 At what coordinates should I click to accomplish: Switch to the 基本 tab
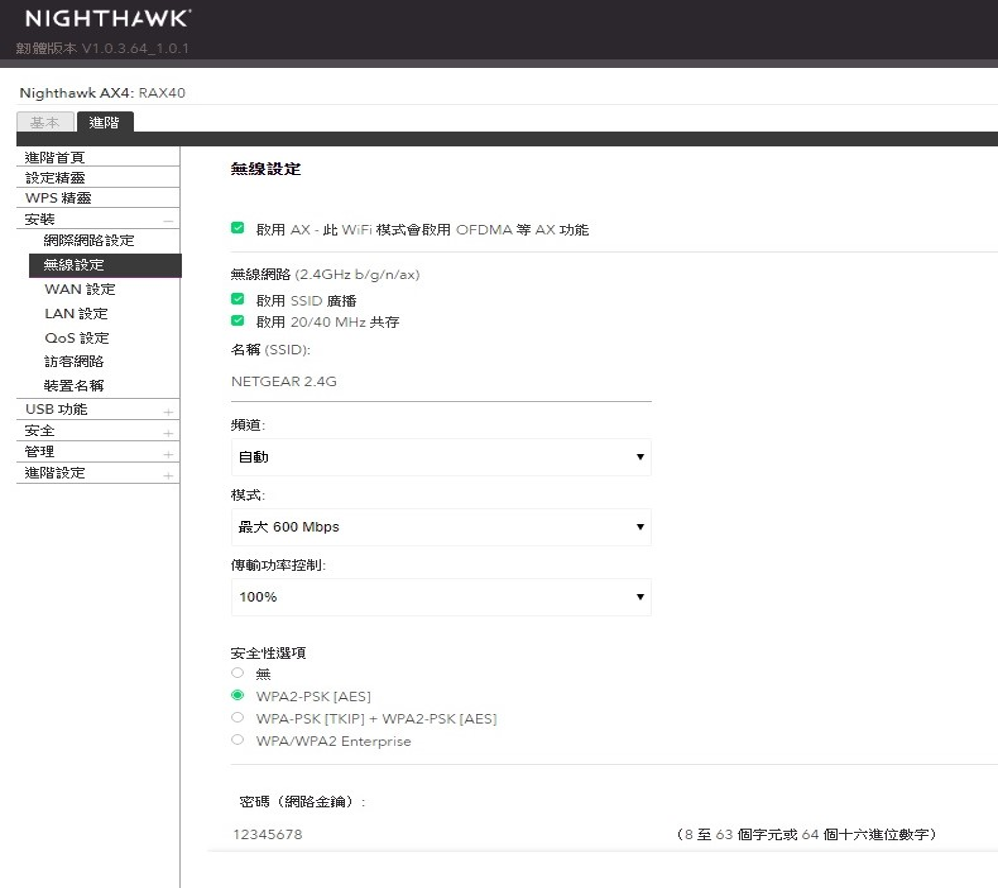coord(44,121)
